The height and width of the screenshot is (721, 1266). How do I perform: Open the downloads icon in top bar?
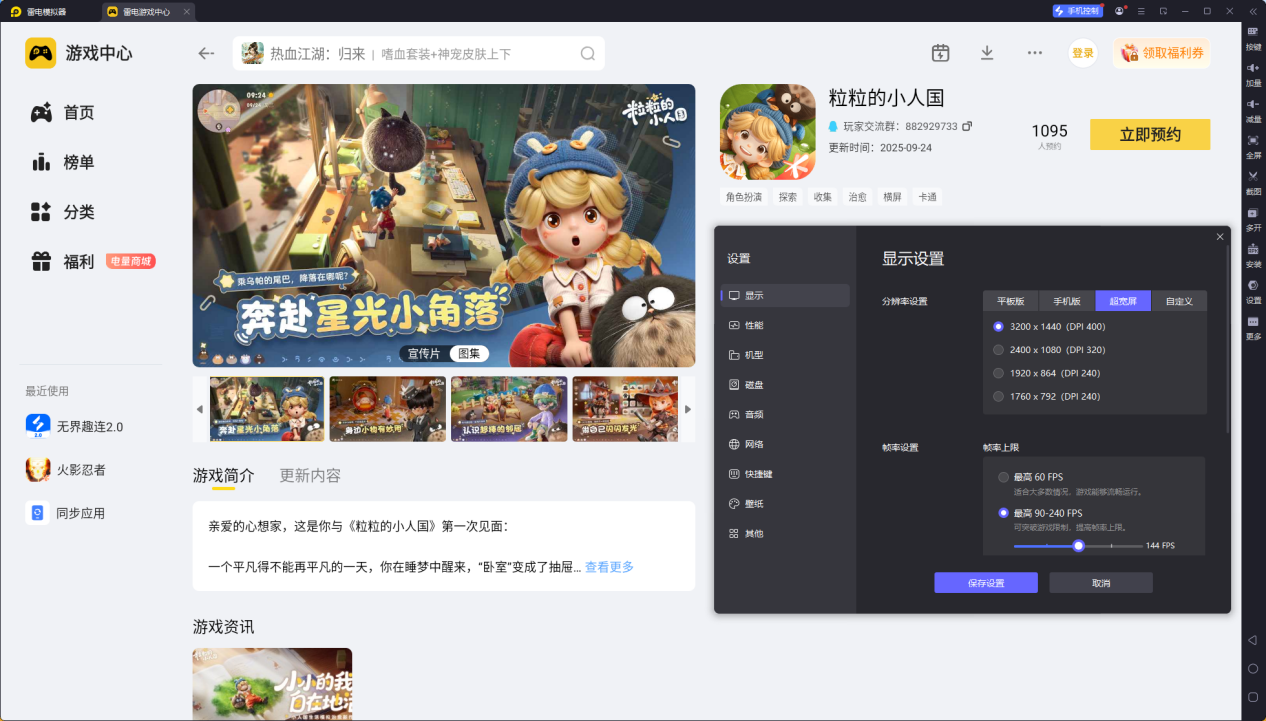tap(987, 53)
